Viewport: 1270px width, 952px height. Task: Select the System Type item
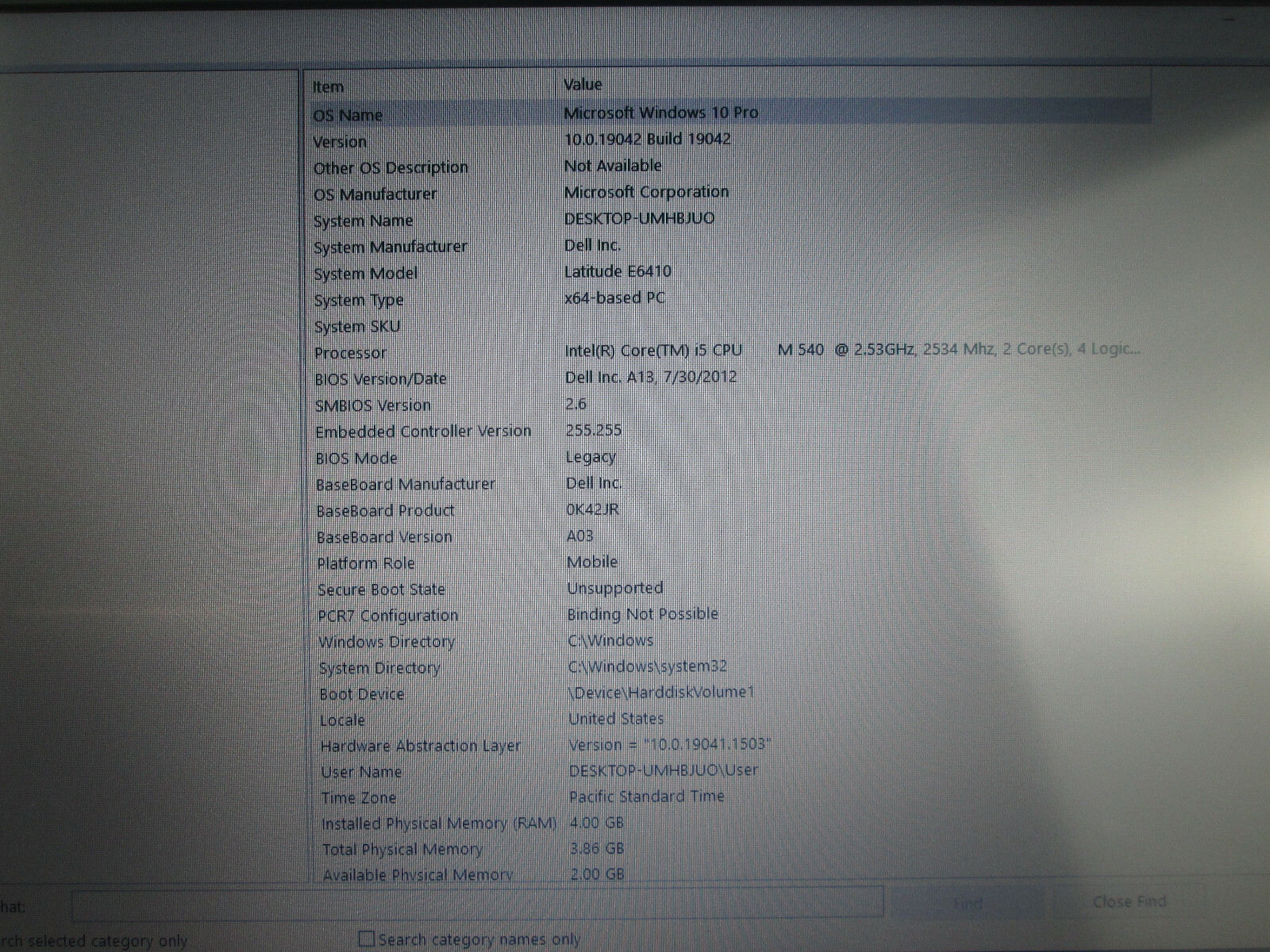358,301
